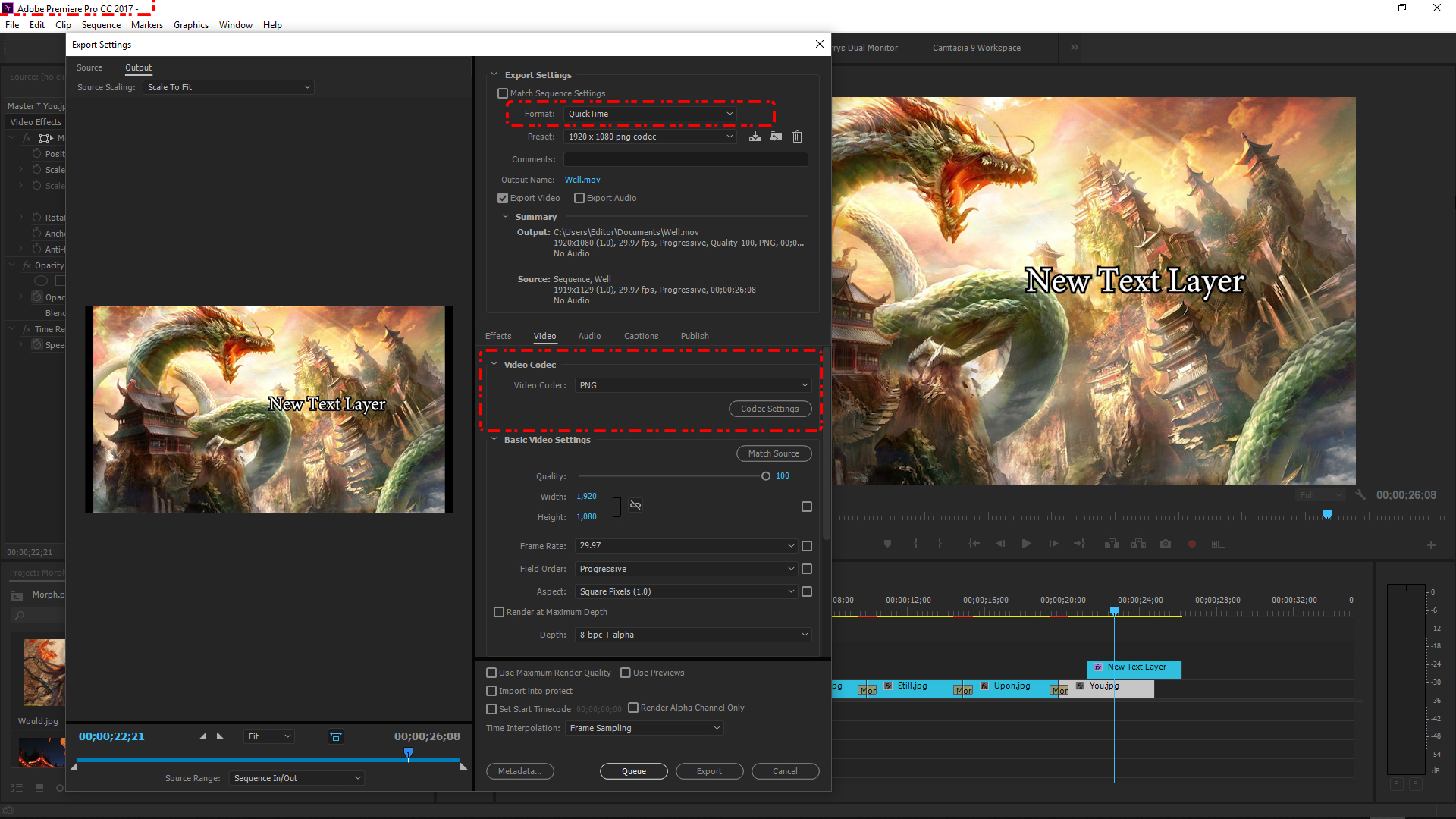Click the New Text Layer clip on timeline
Image resolution: width=1456 pixels, height=819 pixels.
pos(1134,667)
